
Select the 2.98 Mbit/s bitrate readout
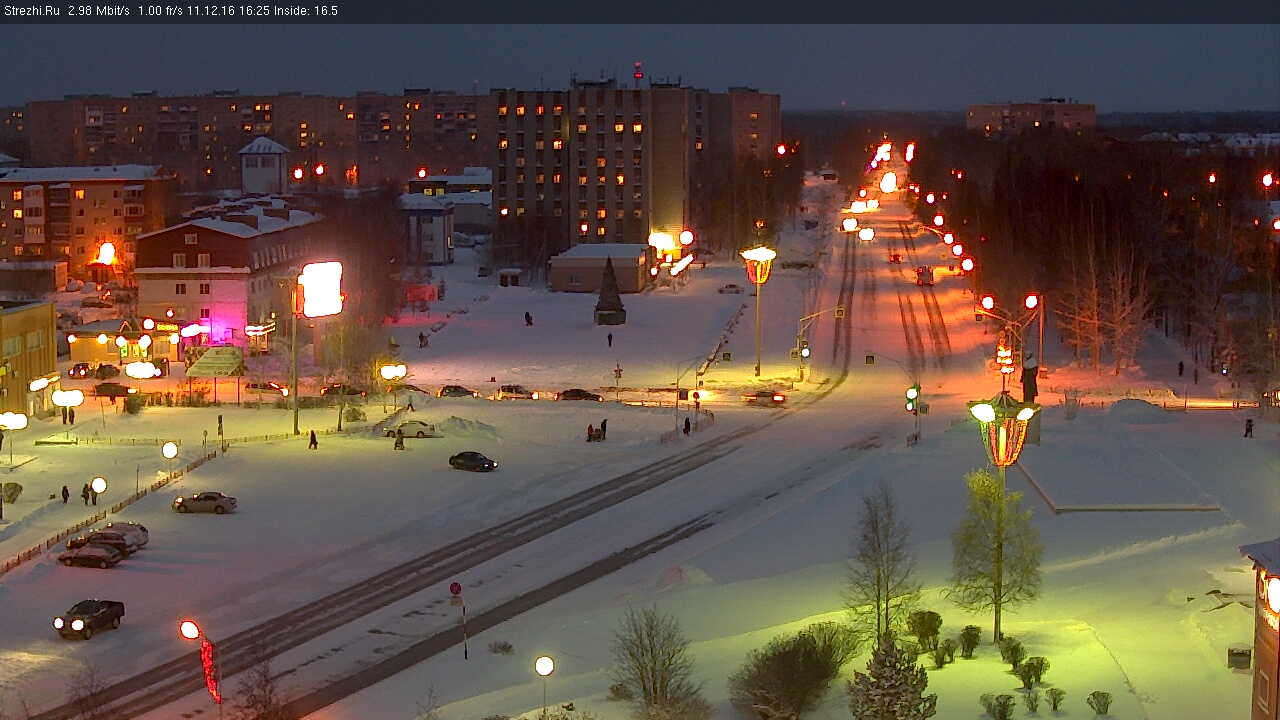pos(99,11)
